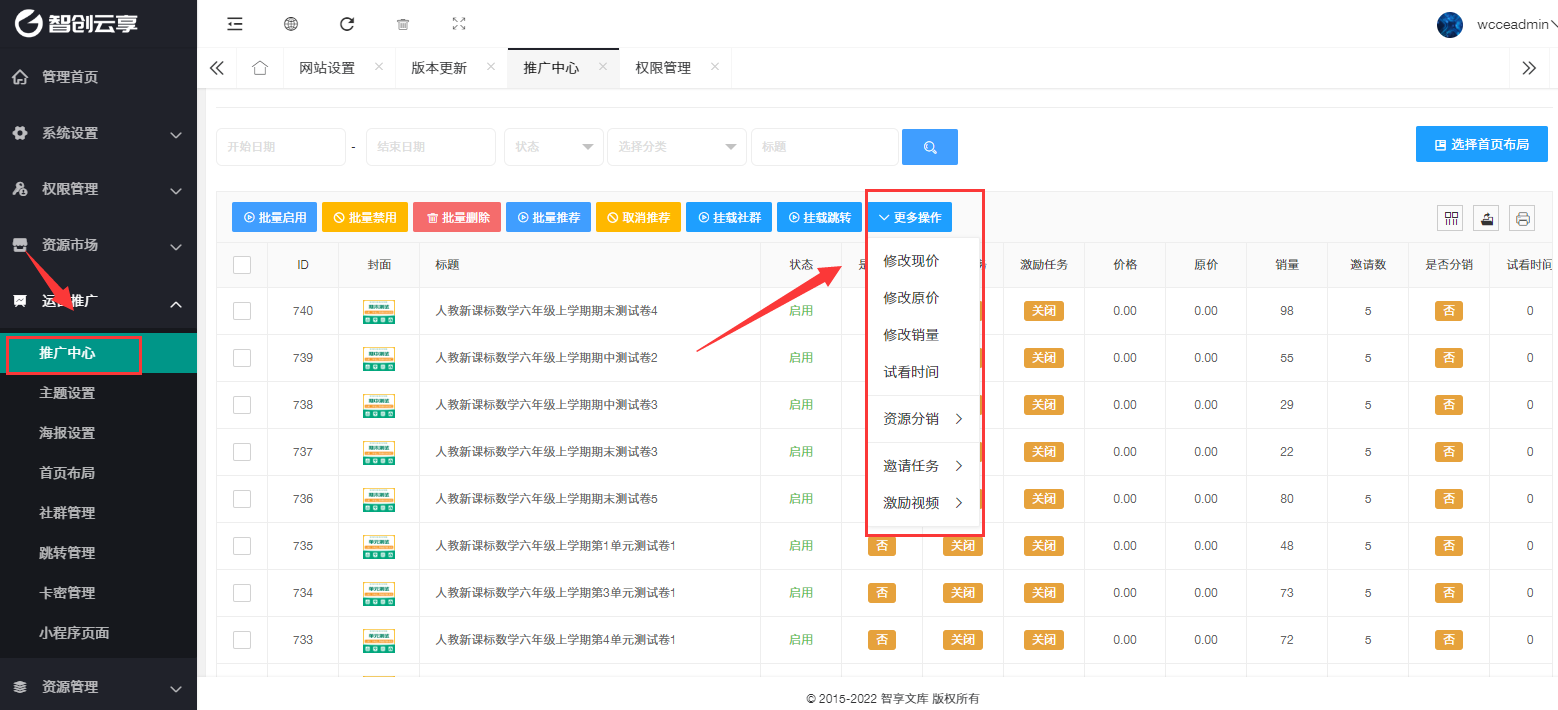Image resolution: width=1558 pixels, height=710 pixels.
Task: Click the 批量启用 button
Action: coord(274,217)
